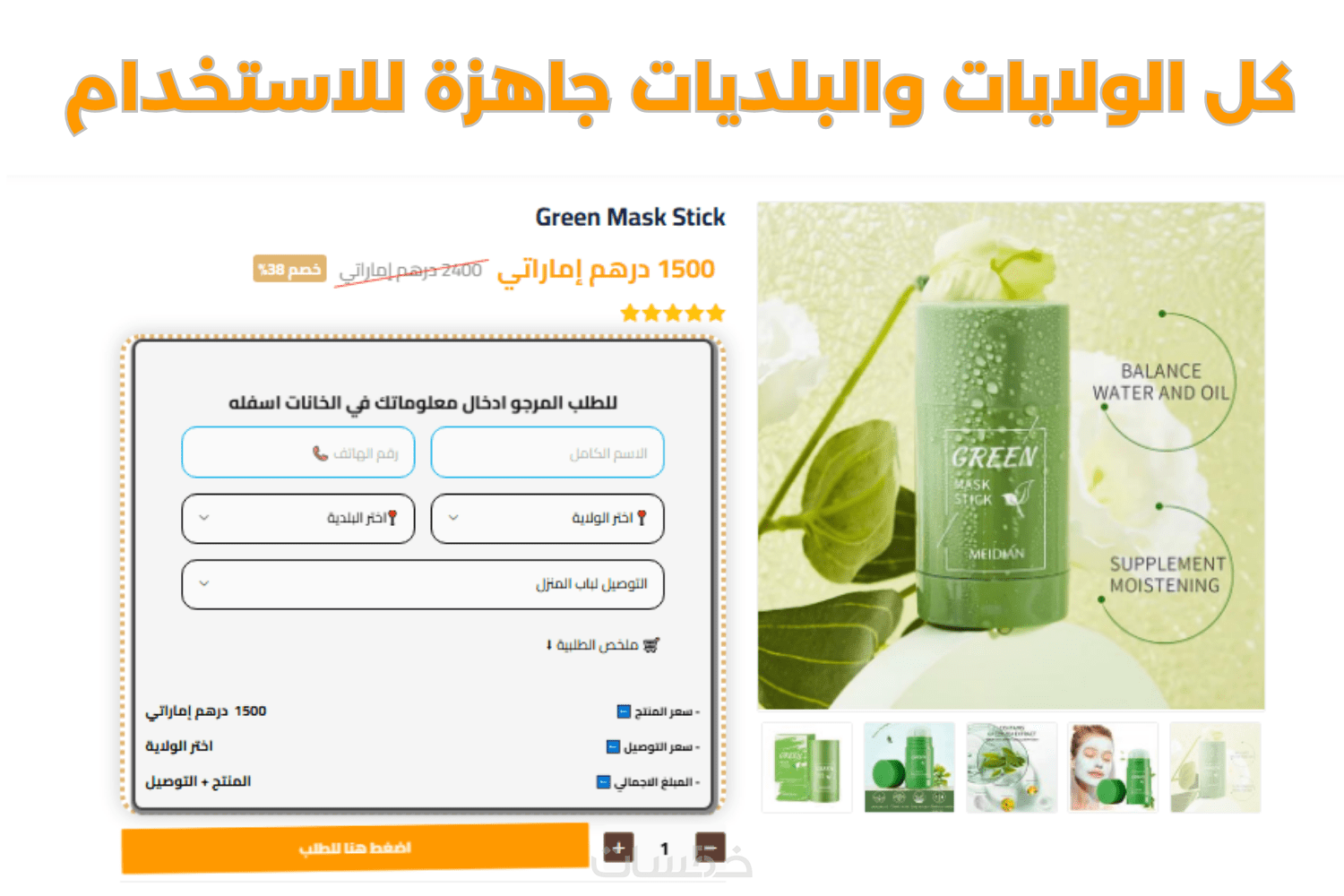Select the second product thumbnail with jar

coord(909,768)
